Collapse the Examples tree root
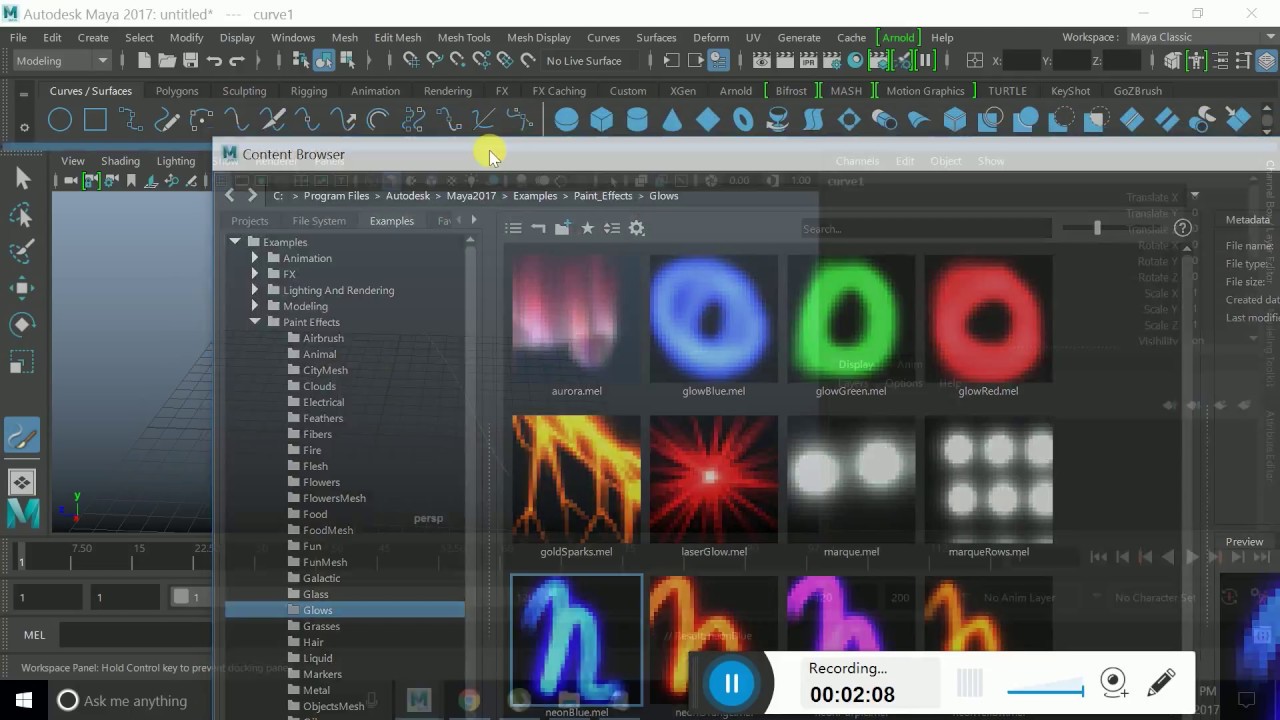The height and width of the screenshot is (720, 1280). 235,242
